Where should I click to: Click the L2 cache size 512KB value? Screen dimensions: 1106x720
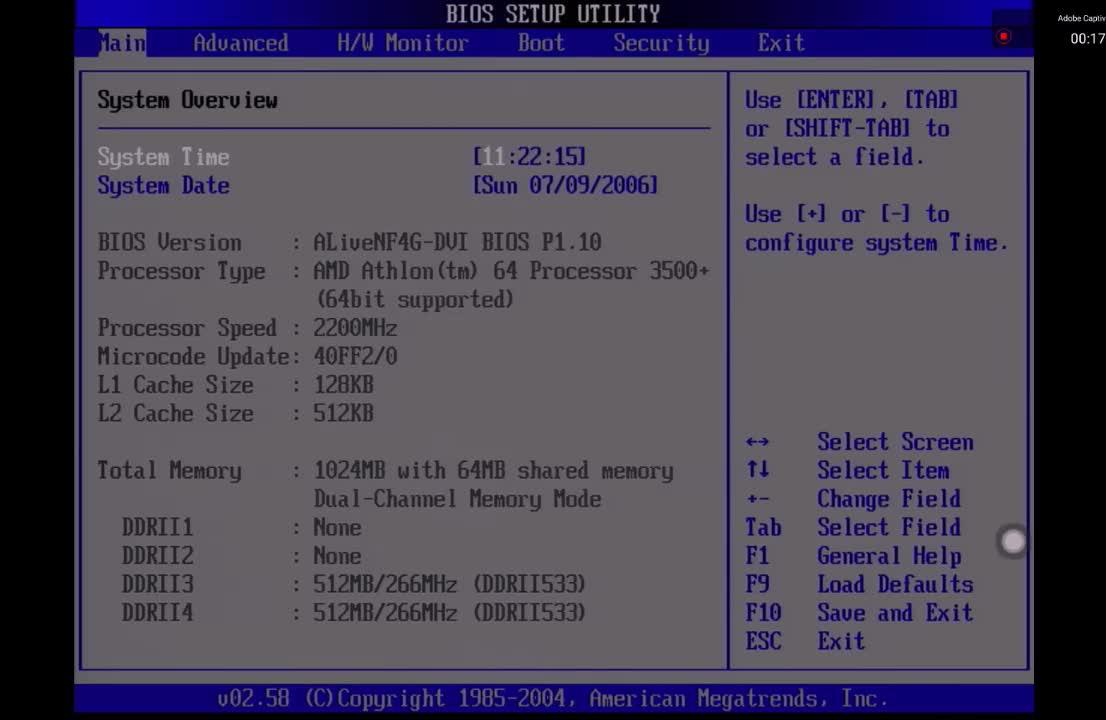click(x=343, y=413)
